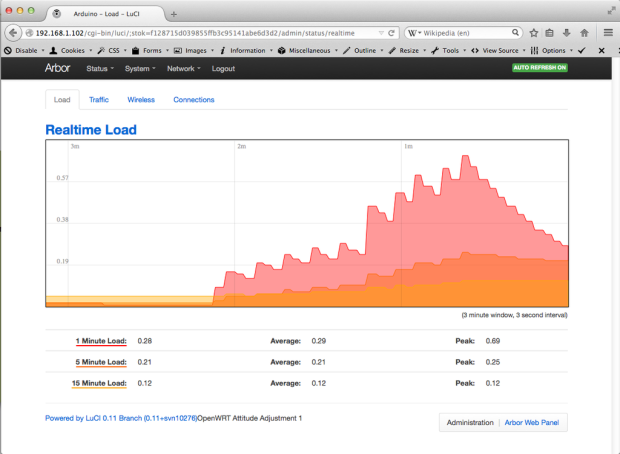This screenshot has width=620, height=454.
Task: Open the Outline toolbar menu
Action: pyautogui.click(x=363, y=50)
